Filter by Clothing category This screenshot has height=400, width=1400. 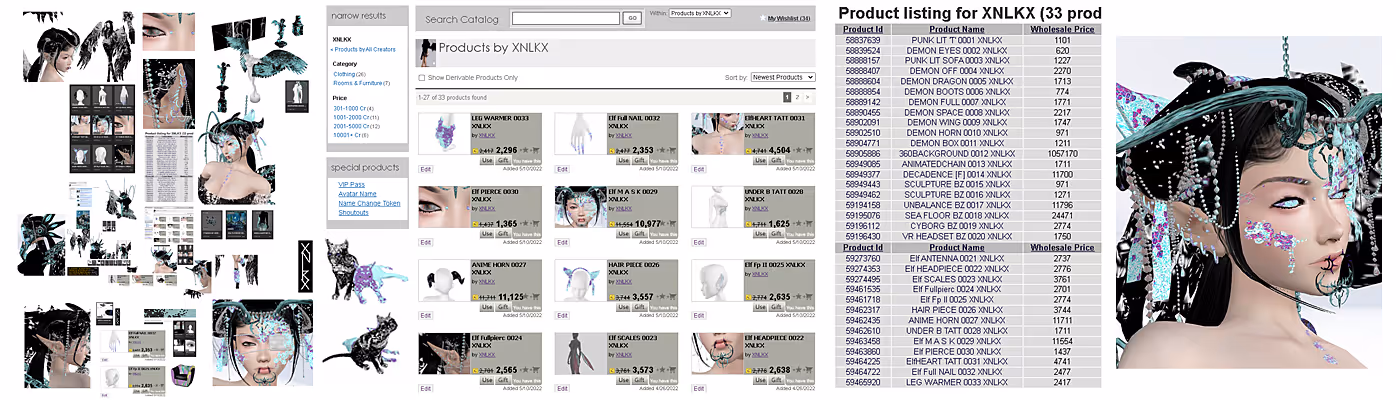344,74
